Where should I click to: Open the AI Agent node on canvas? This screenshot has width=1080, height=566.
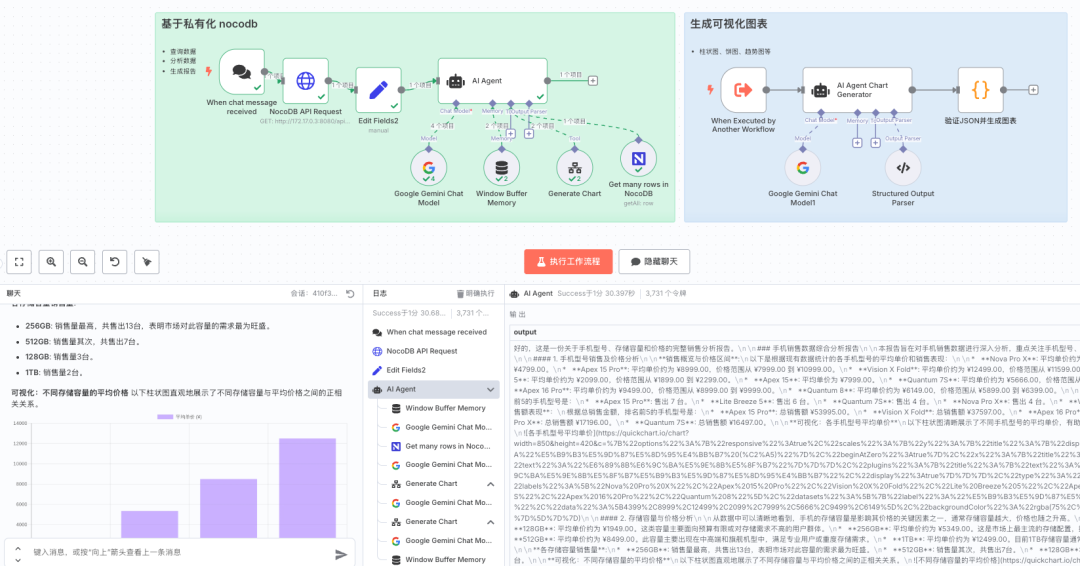coord(492,81)
